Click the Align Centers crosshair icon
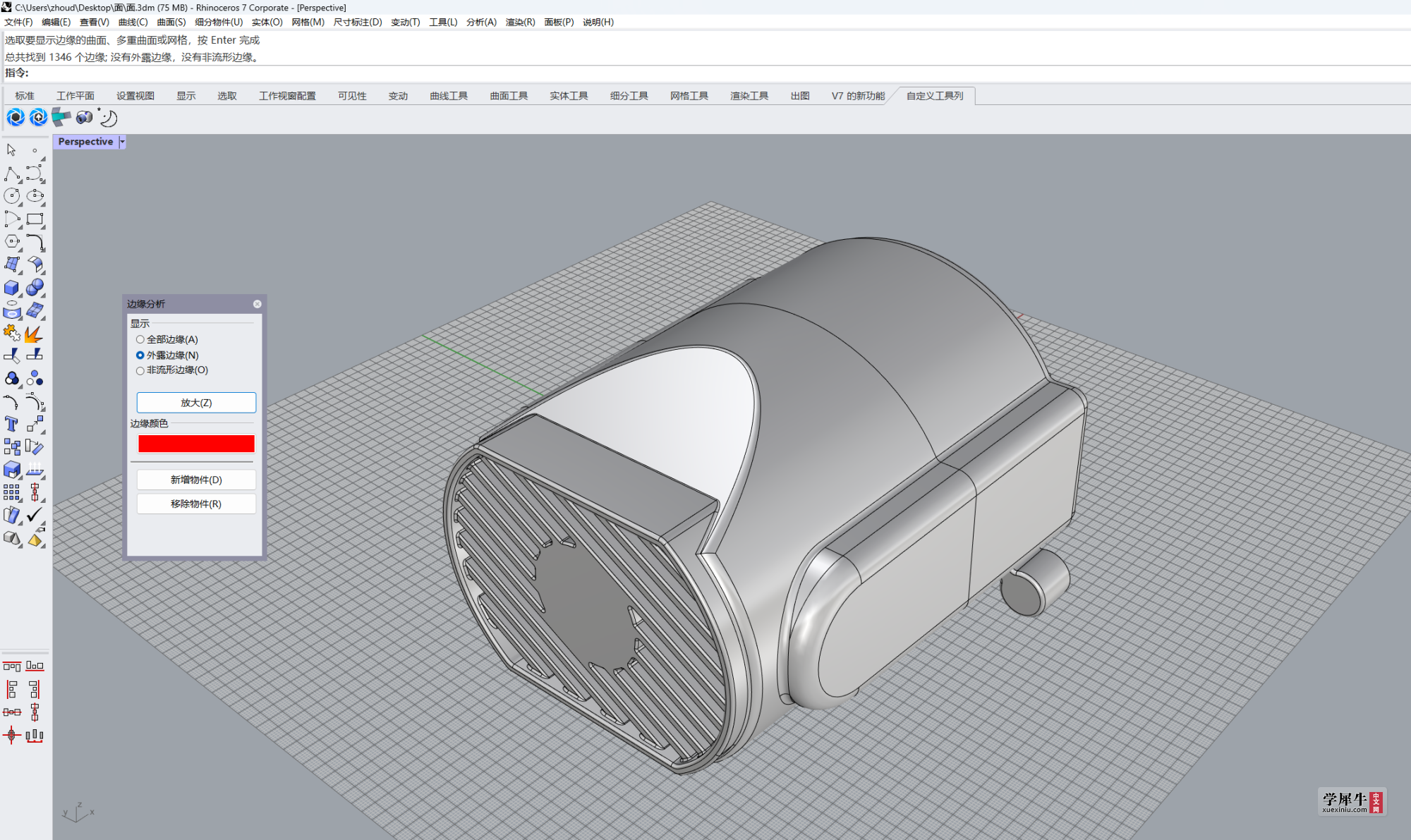This screenshot has height=840, width=1411. point(11,736)
